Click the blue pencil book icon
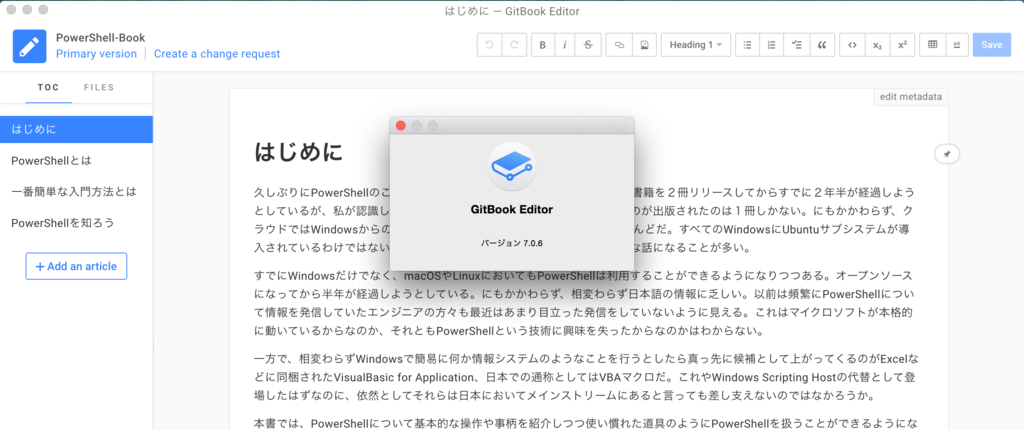Image resolution: width=1024 pixels, height=430 pixels. pyautogui.click(x=29, y=46)
